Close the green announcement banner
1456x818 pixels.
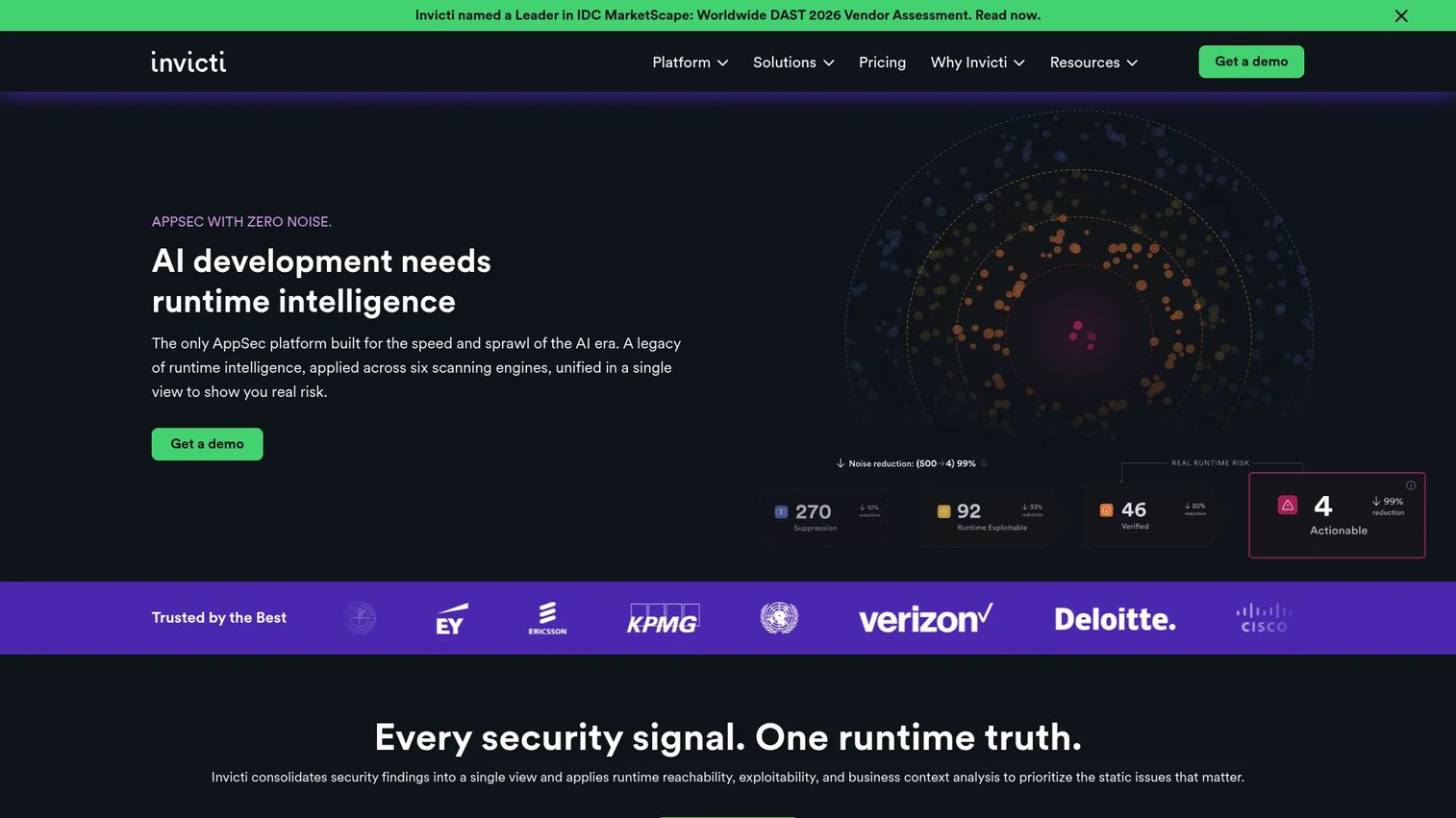click(1401, 15)
